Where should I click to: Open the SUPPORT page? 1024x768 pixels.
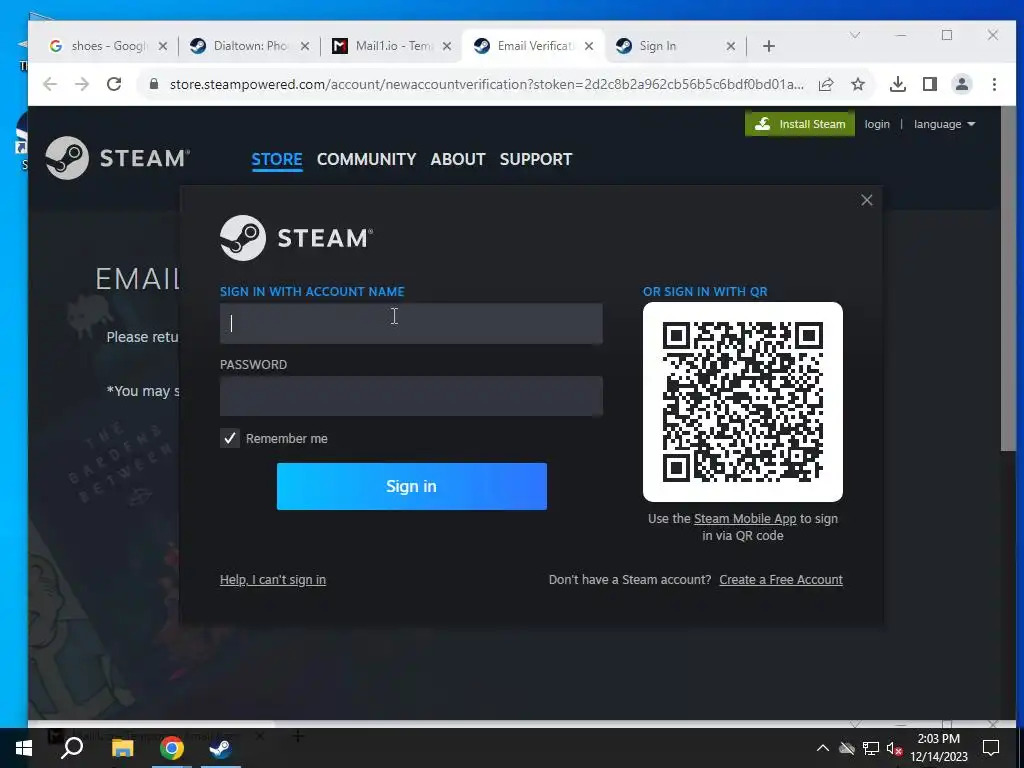(536, 159)
